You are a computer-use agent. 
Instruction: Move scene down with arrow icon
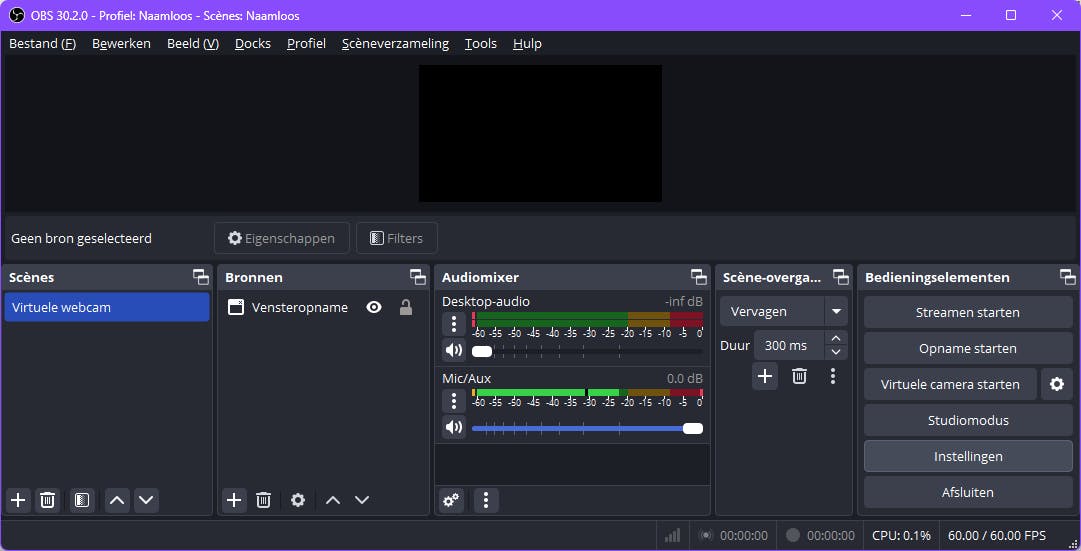tap(146, 500)
